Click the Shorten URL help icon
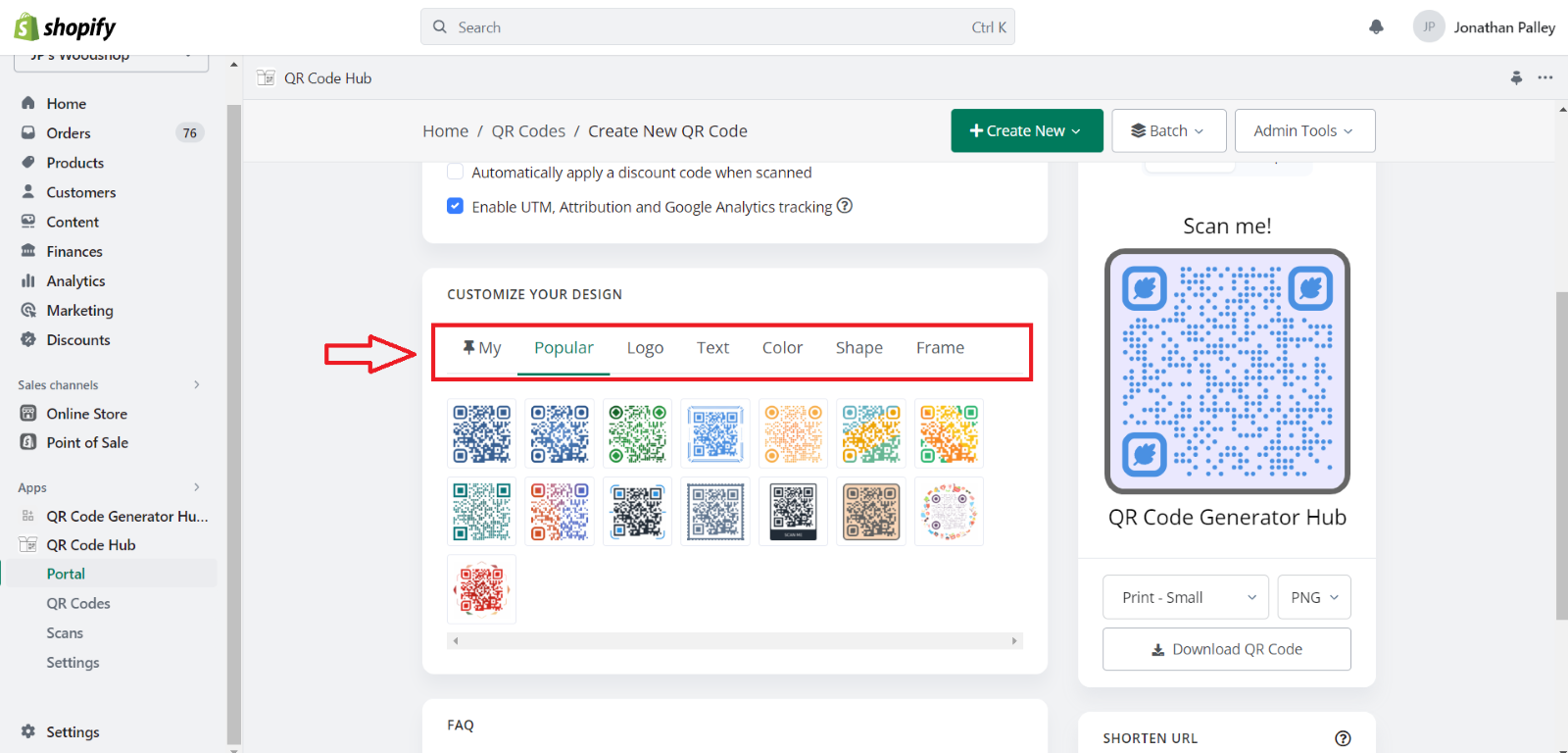Viewport: 1568px width, 753px height. point(1343,738)
